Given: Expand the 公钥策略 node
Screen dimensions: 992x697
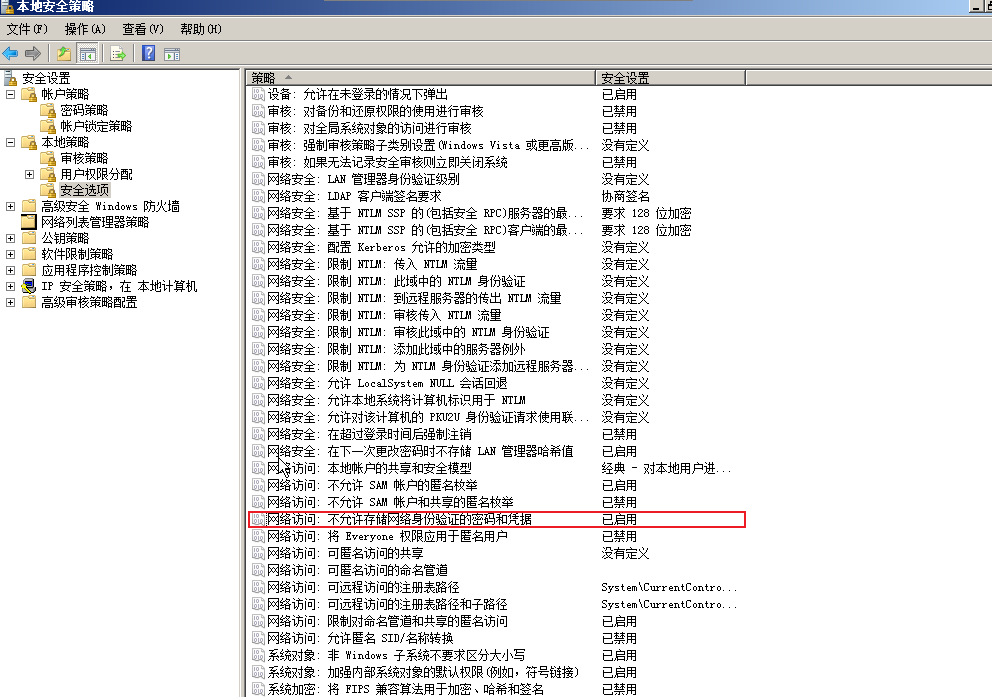Looking at the screenshot, I should point(10,238).
